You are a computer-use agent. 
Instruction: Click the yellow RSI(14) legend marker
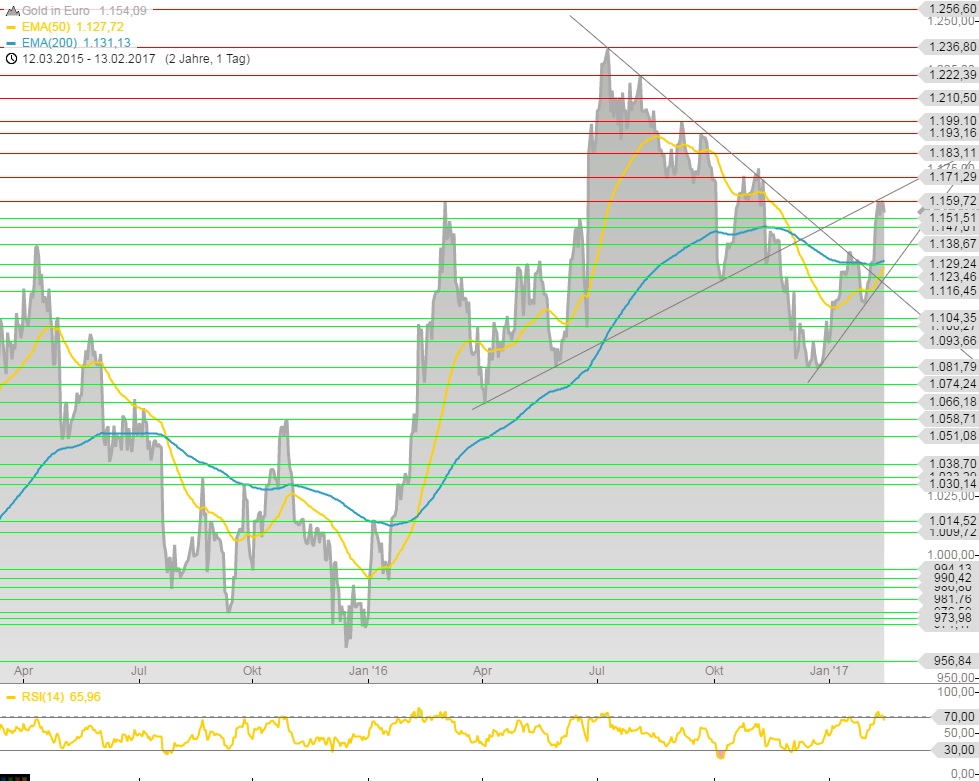click(x=11, y=669)
